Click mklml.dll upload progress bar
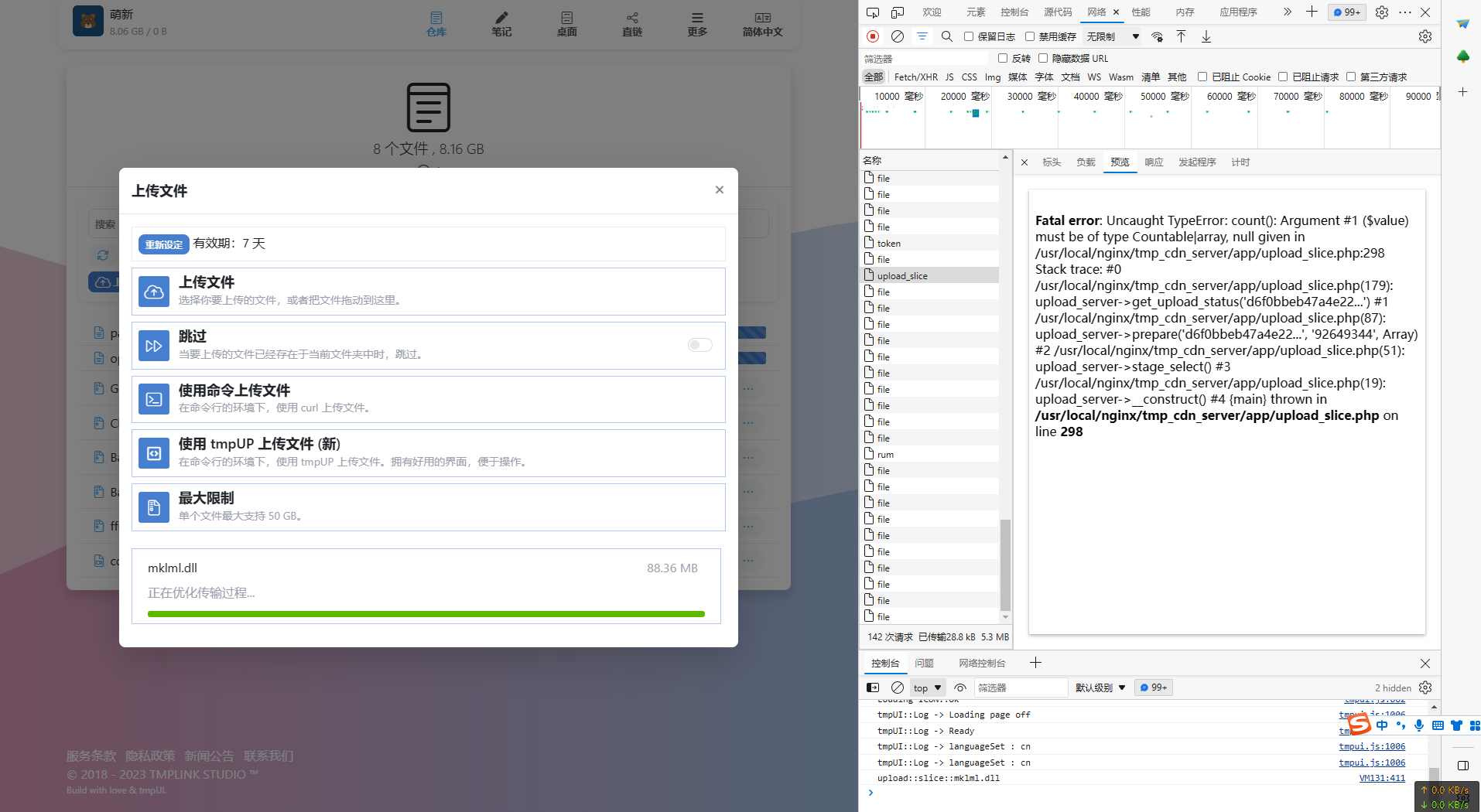1481x812 pixels. tap(426, 614)
